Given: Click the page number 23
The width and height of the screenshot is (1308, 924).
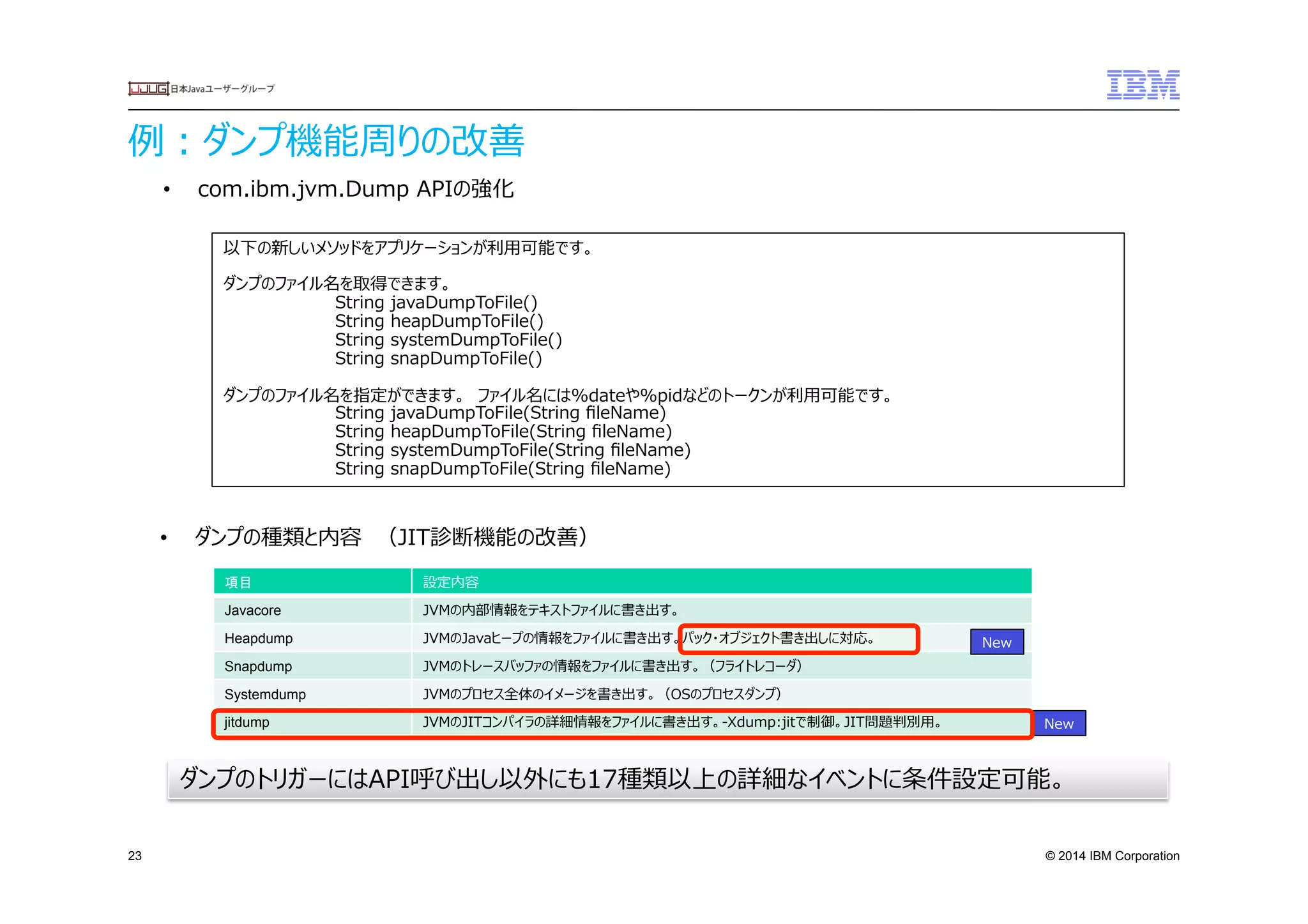Looking at the screenshot, I should coord(135,856).
